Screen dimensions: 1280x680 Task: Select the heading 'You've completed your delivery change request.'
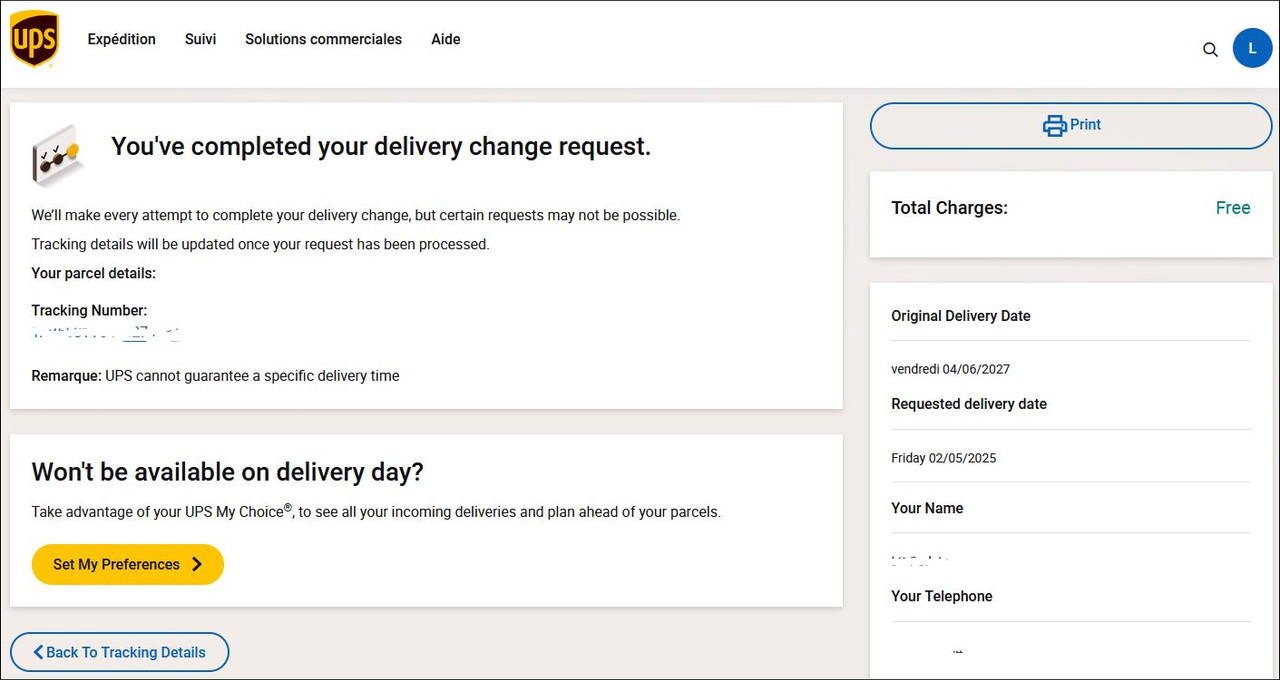pos(381,146)
